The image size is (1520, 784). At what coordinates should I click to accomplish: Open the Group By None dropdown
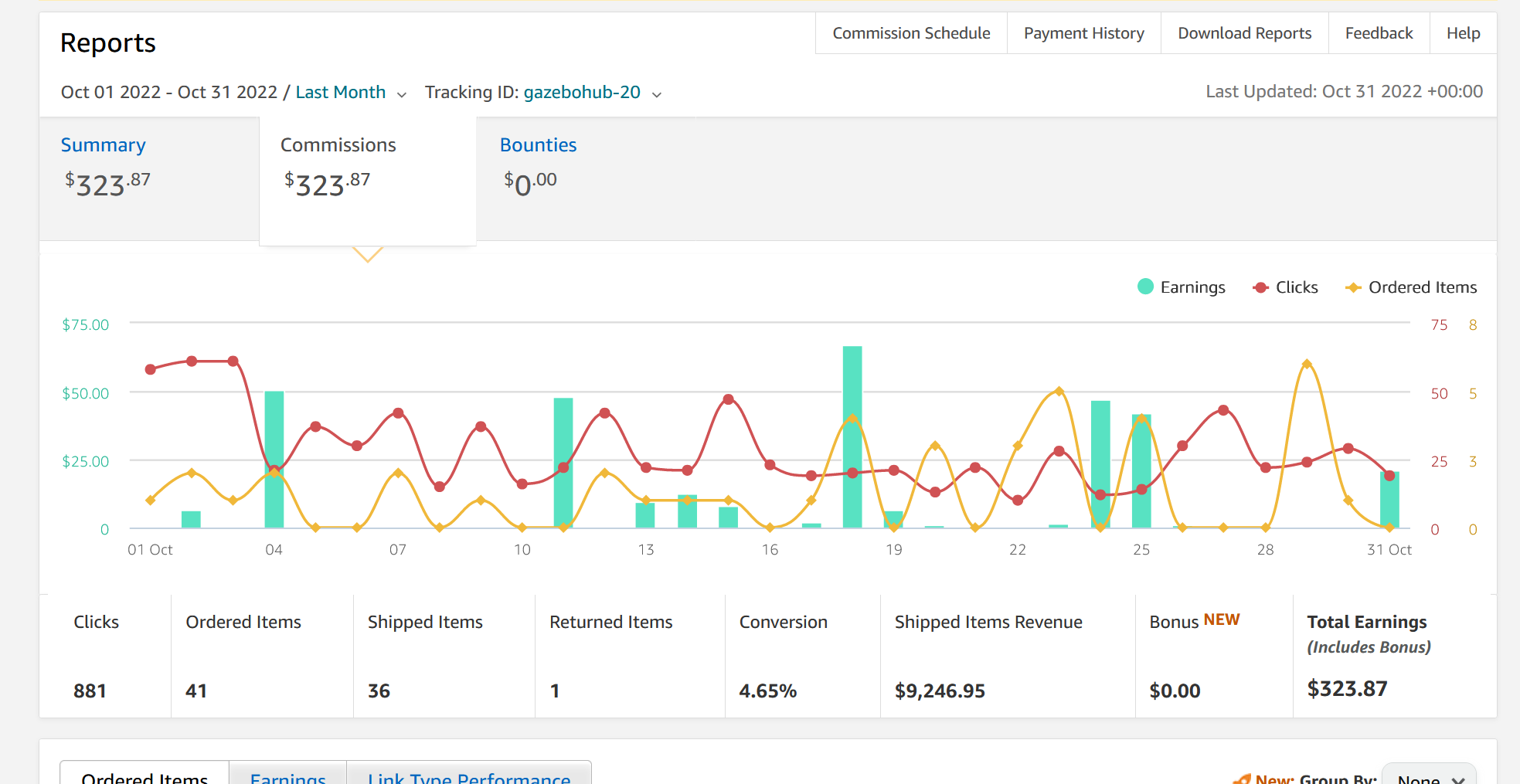point(1429,776)
